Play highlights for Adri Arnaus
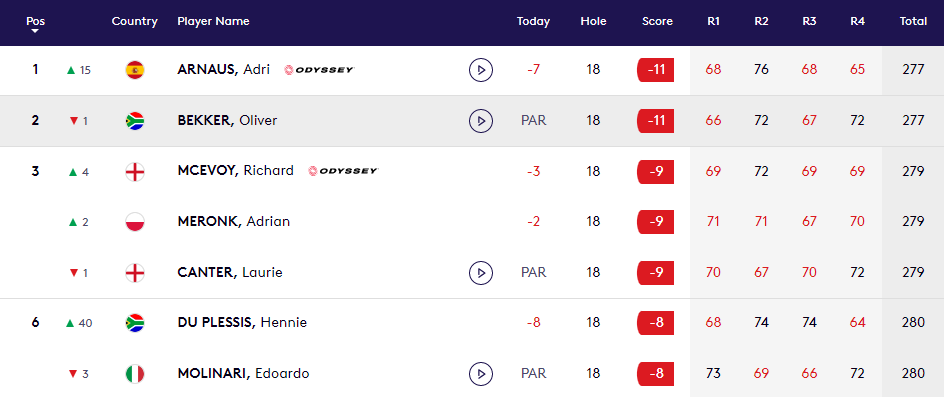The width and height of the screenshot is (944, 397). (x=480, y=70)
